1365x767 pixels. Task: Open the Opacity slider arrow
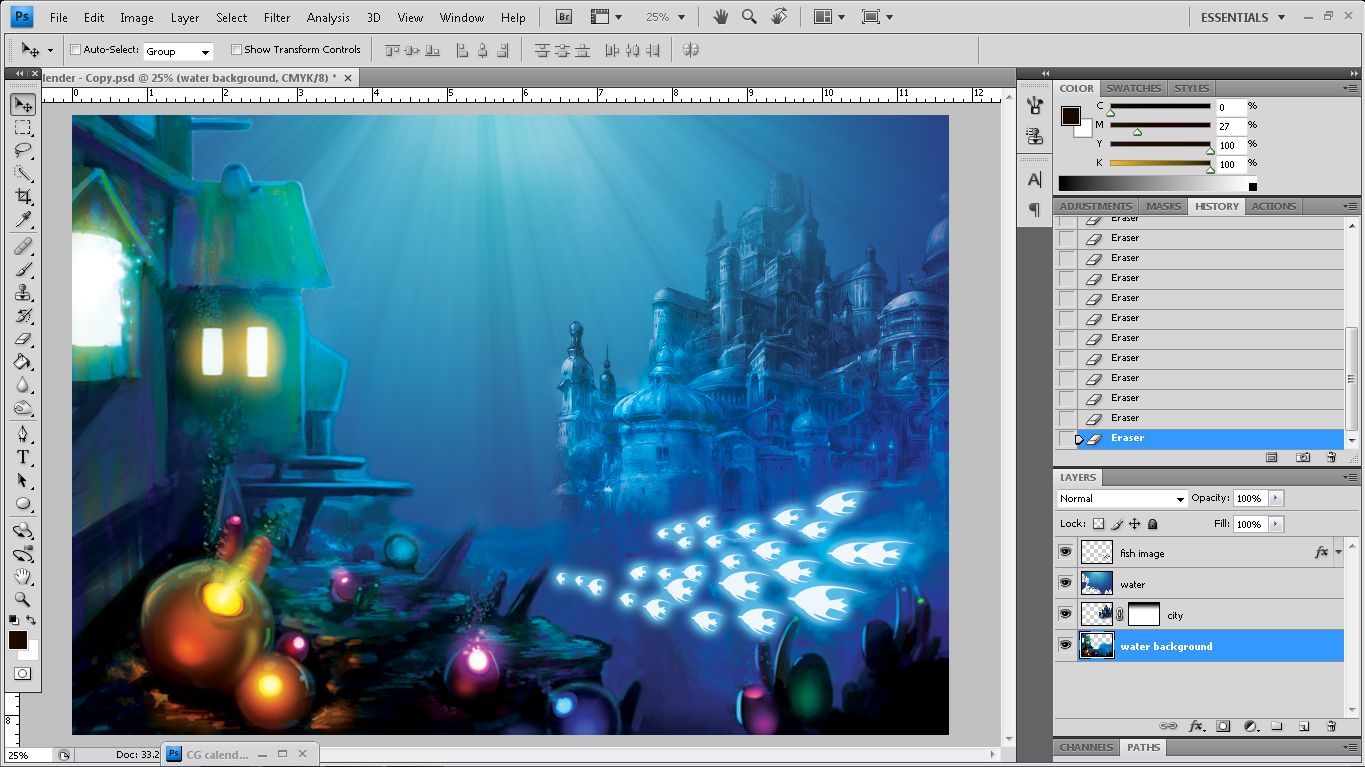tap(1275, 498)
